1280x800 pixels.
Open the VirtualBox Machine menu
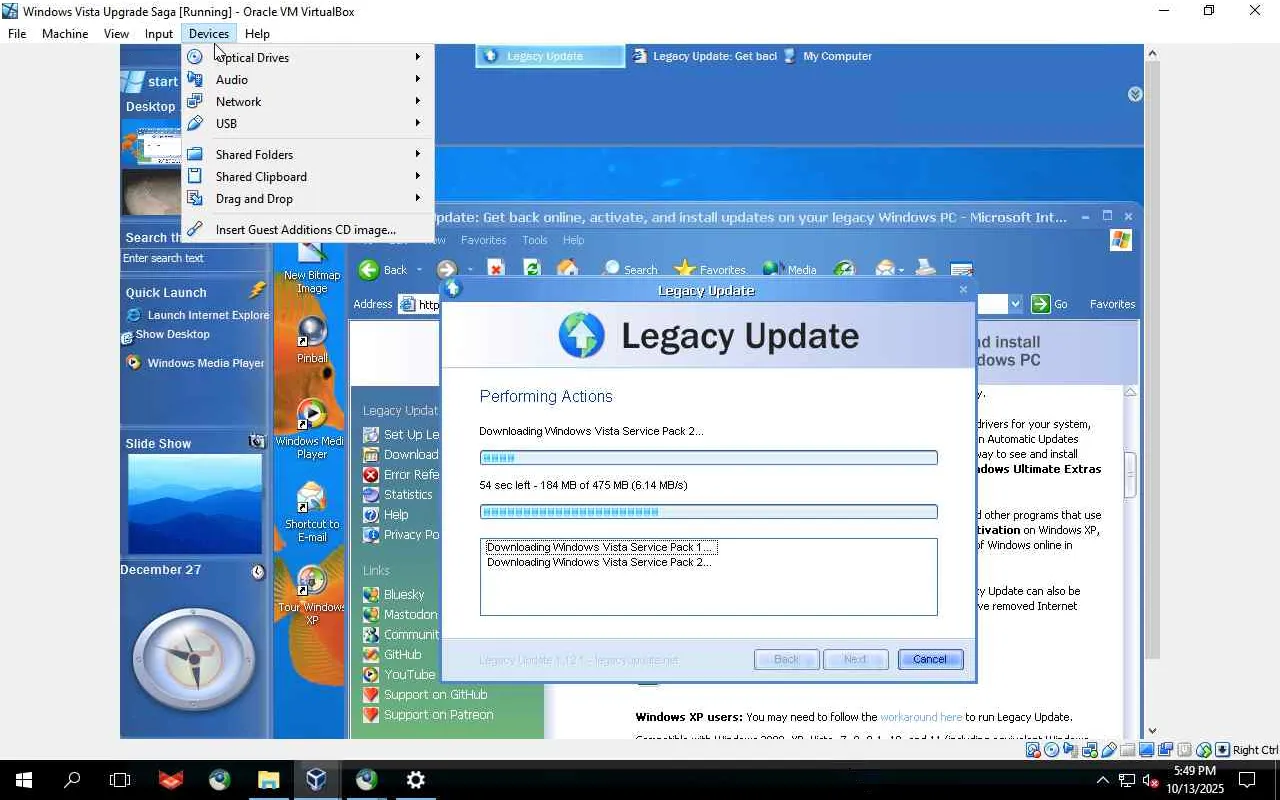point(65,33)
